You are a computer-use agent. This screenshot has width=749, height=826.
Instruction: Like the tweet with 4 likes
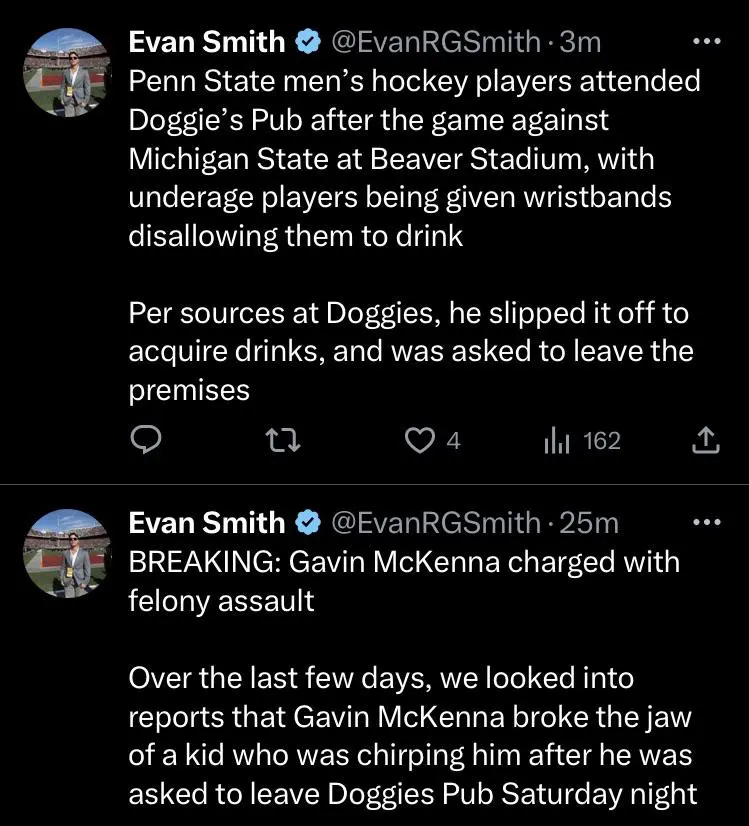pyautogui.click(x=421, y=440)
